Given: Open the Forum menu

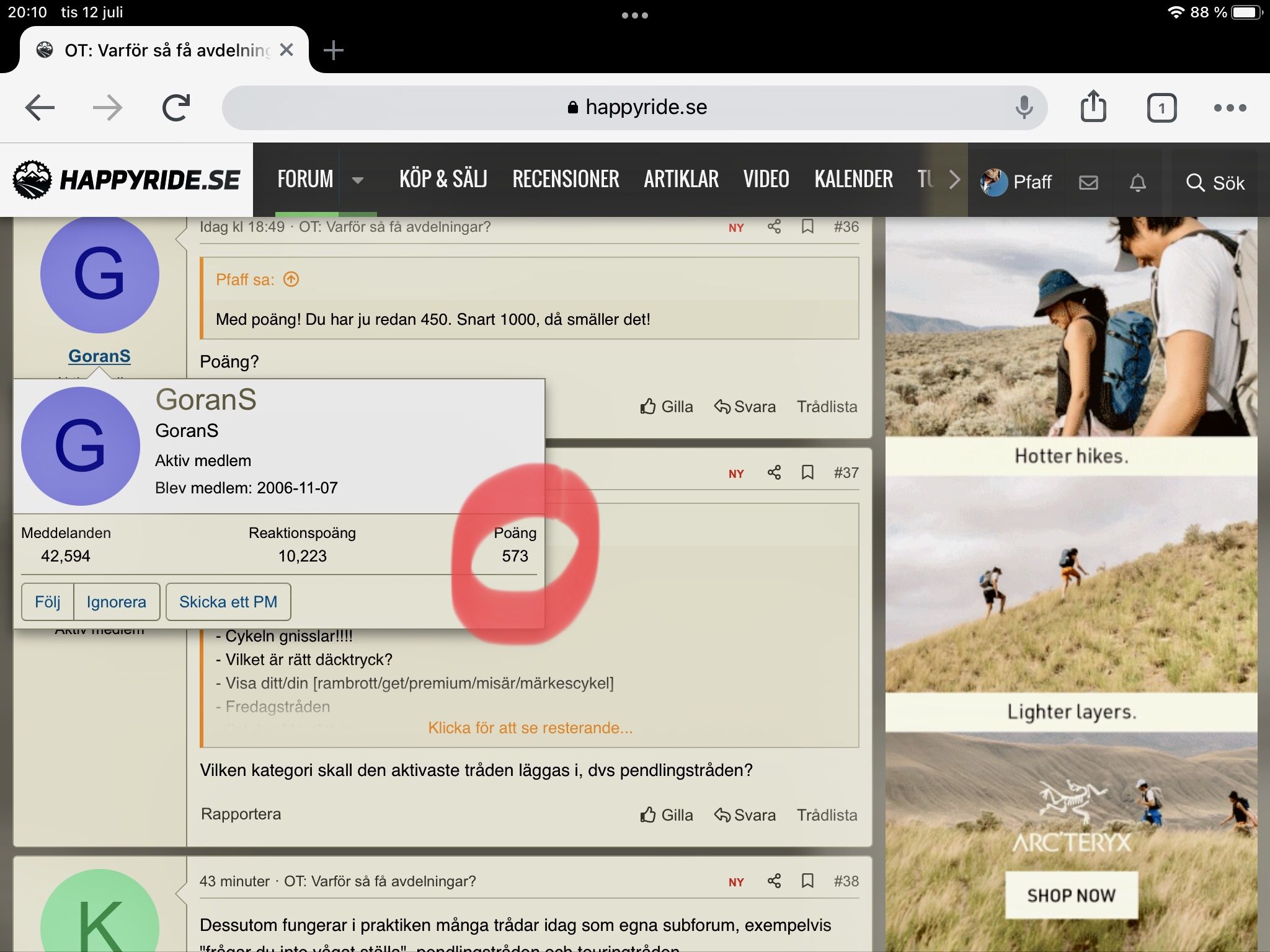Looking at the screenshot, I should [x=305, y=180].
